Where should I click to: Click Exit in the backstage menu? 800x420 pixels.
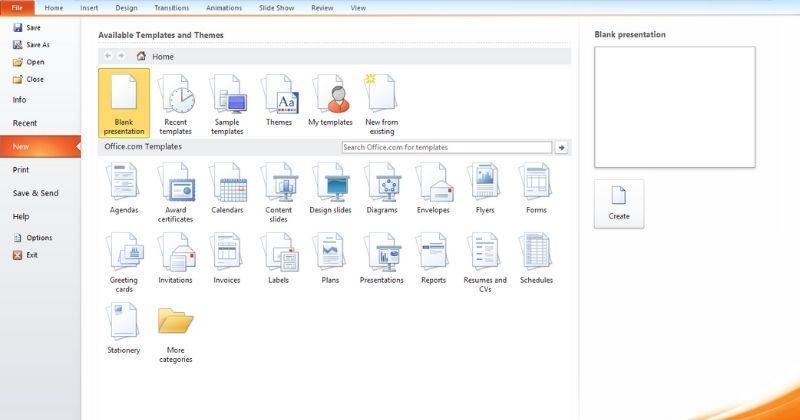(26, 255)
